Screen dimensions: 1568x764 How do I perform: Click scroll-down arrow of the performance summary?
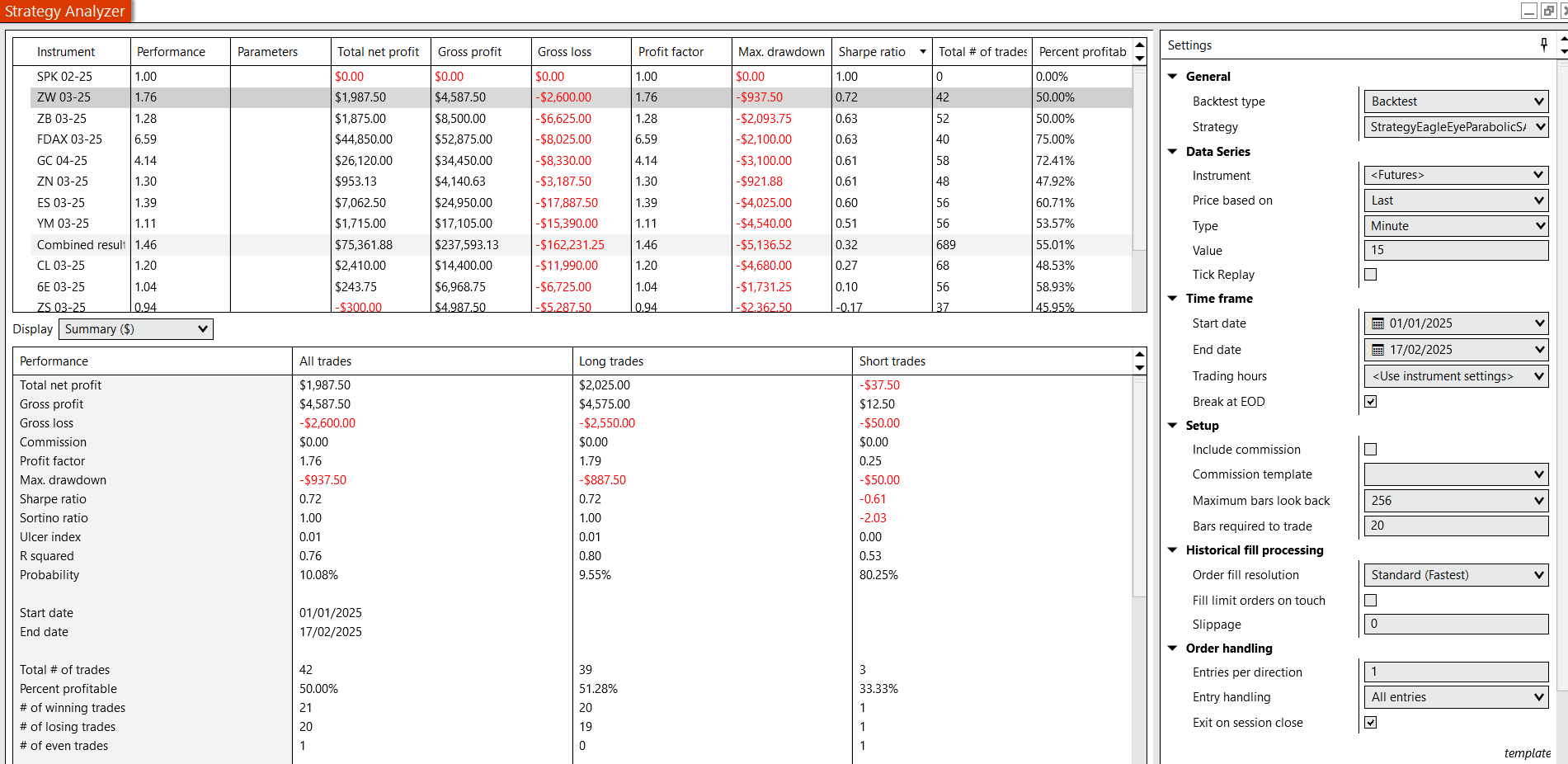[x=1140, y=368]
